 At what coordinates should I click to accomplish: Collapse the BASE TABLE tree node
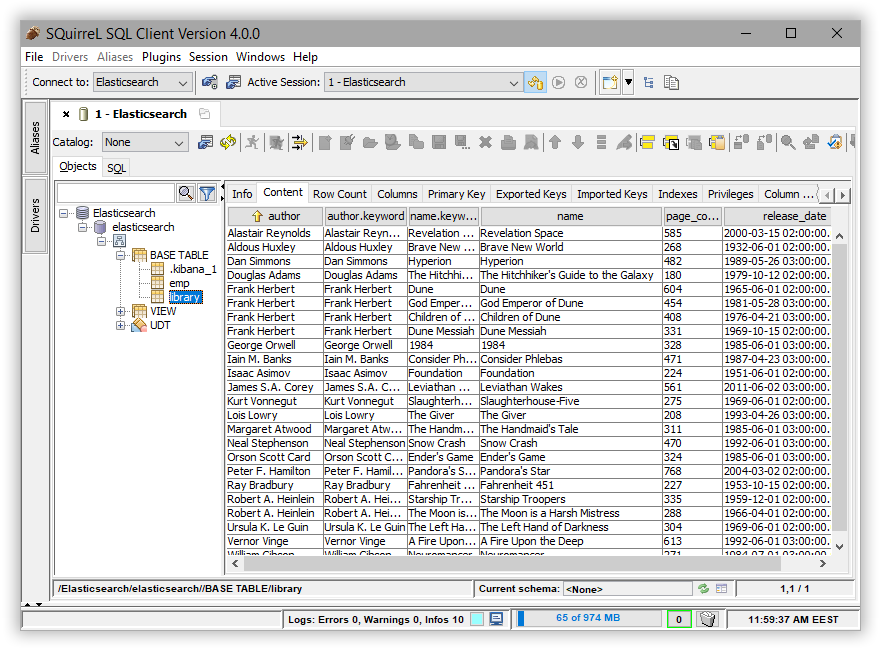pos(121,255)
